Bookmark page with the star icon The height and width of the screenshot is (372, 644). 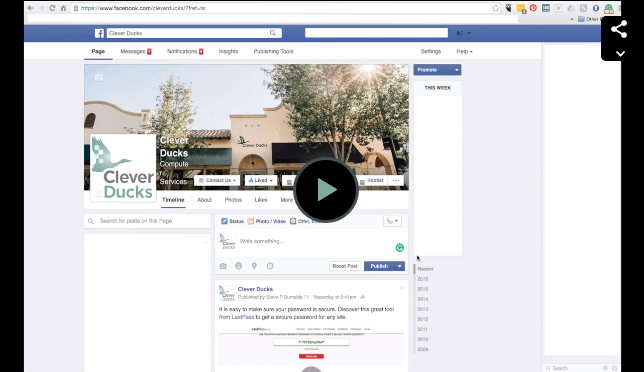(x=495, y=8)
